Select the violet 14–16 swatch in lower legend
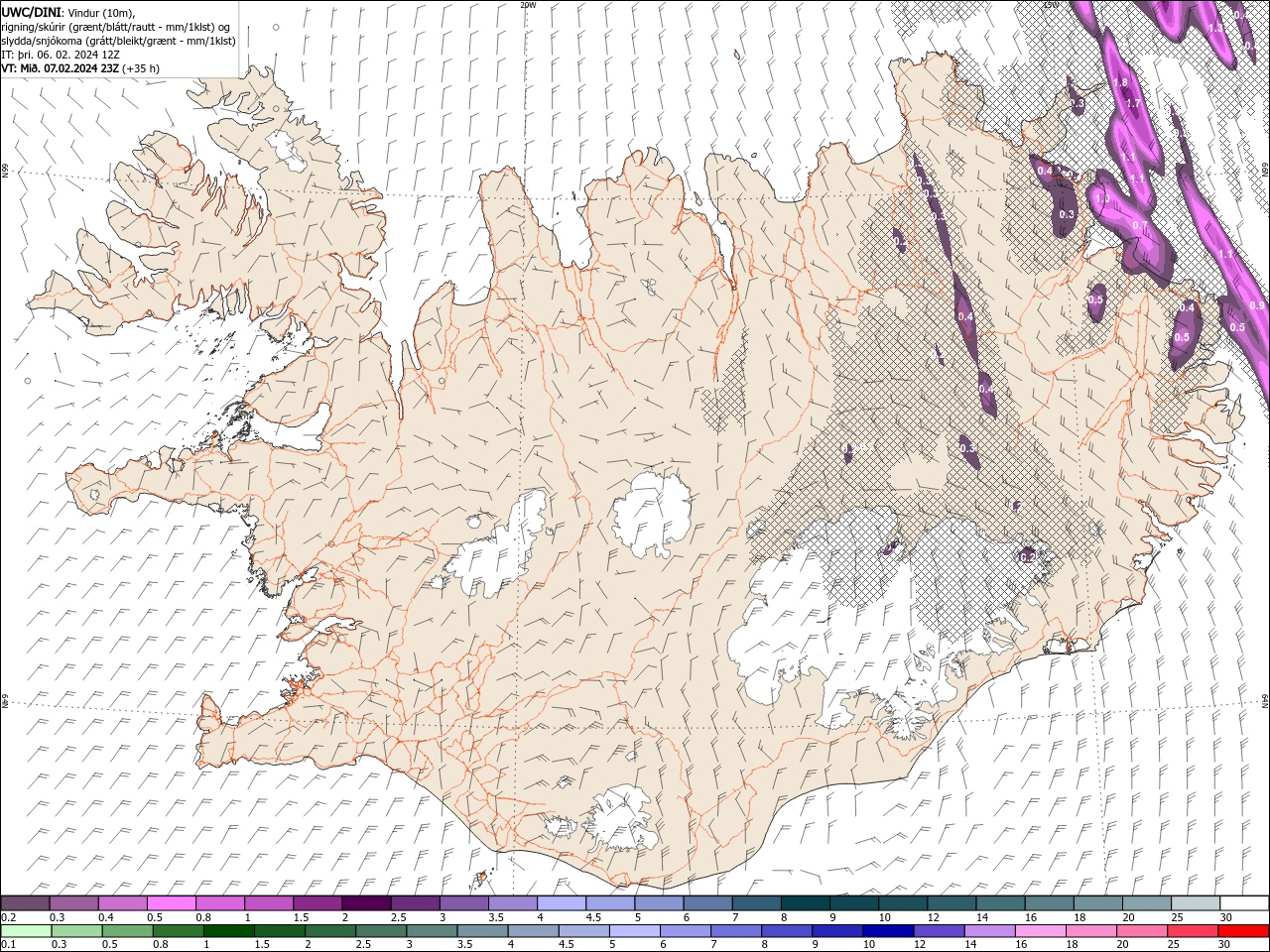The height and width of the screenshot is (952, 1270). pyautogui.click(x=988, y=931)
